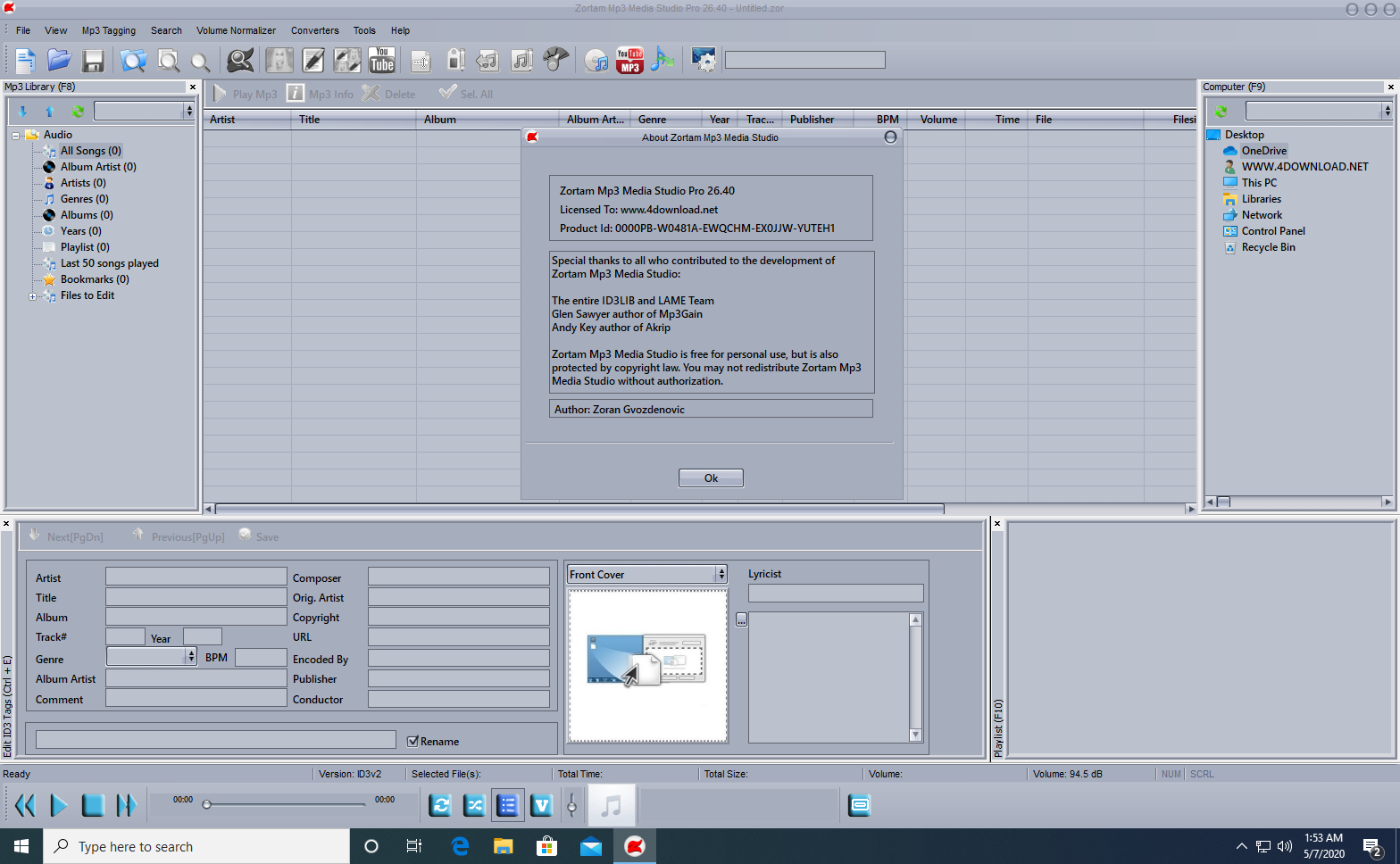Click the blue up arrow in Mp3 Library

pos(50,112)
